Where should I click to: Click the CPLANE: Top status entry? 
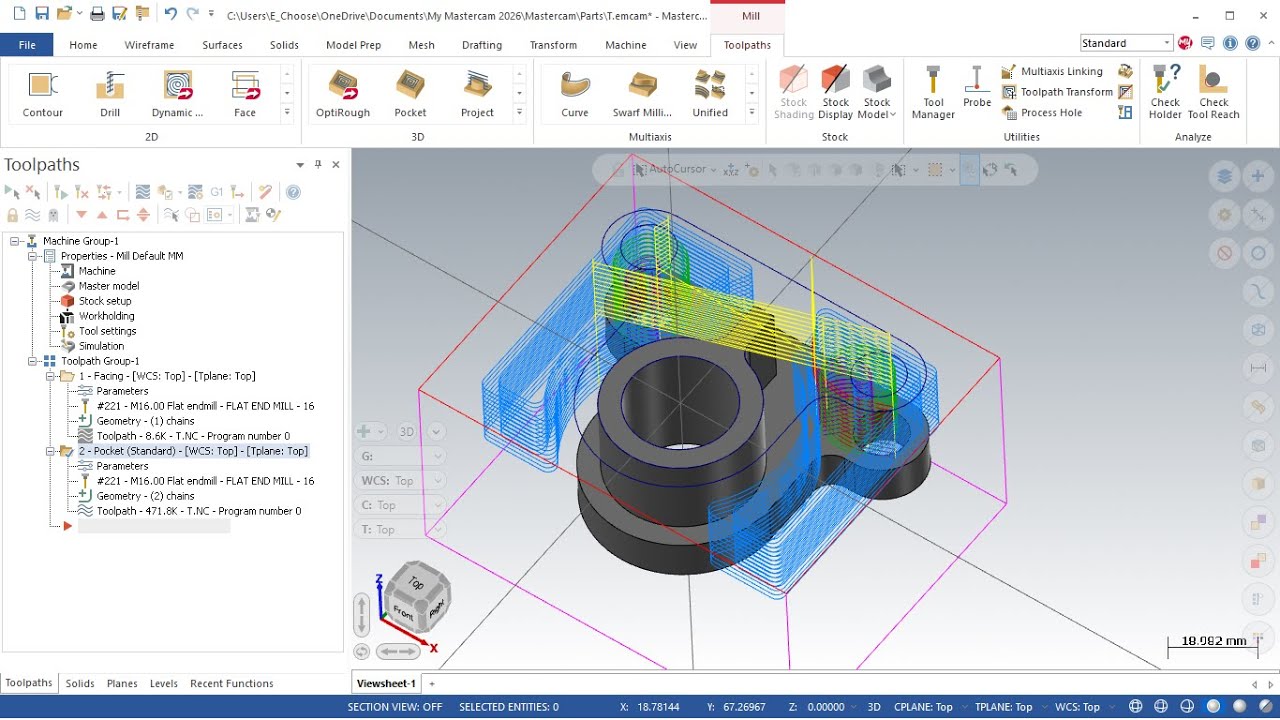(x=921, y=707)
